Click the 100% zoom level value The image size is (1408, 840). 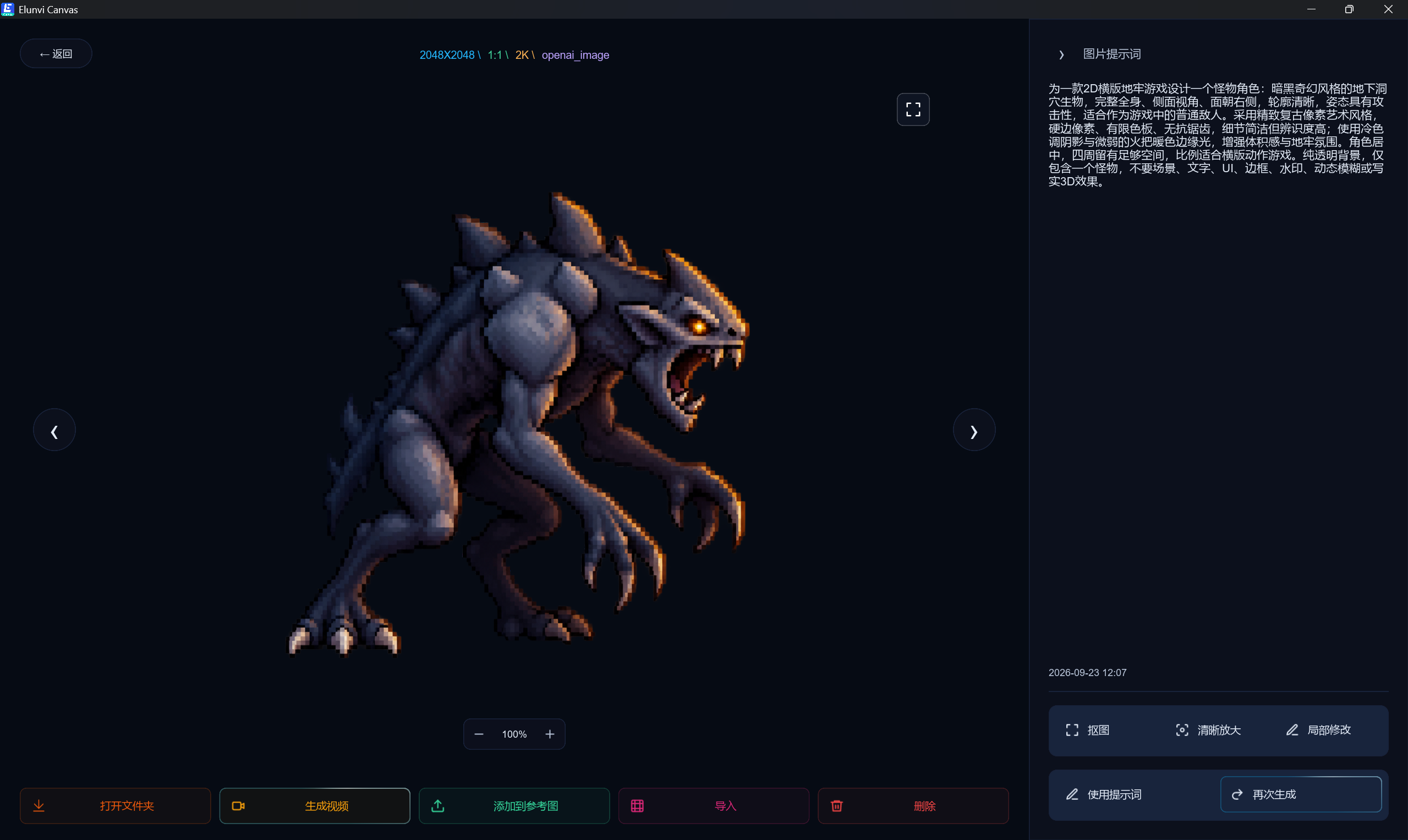(x=514, y=734)
